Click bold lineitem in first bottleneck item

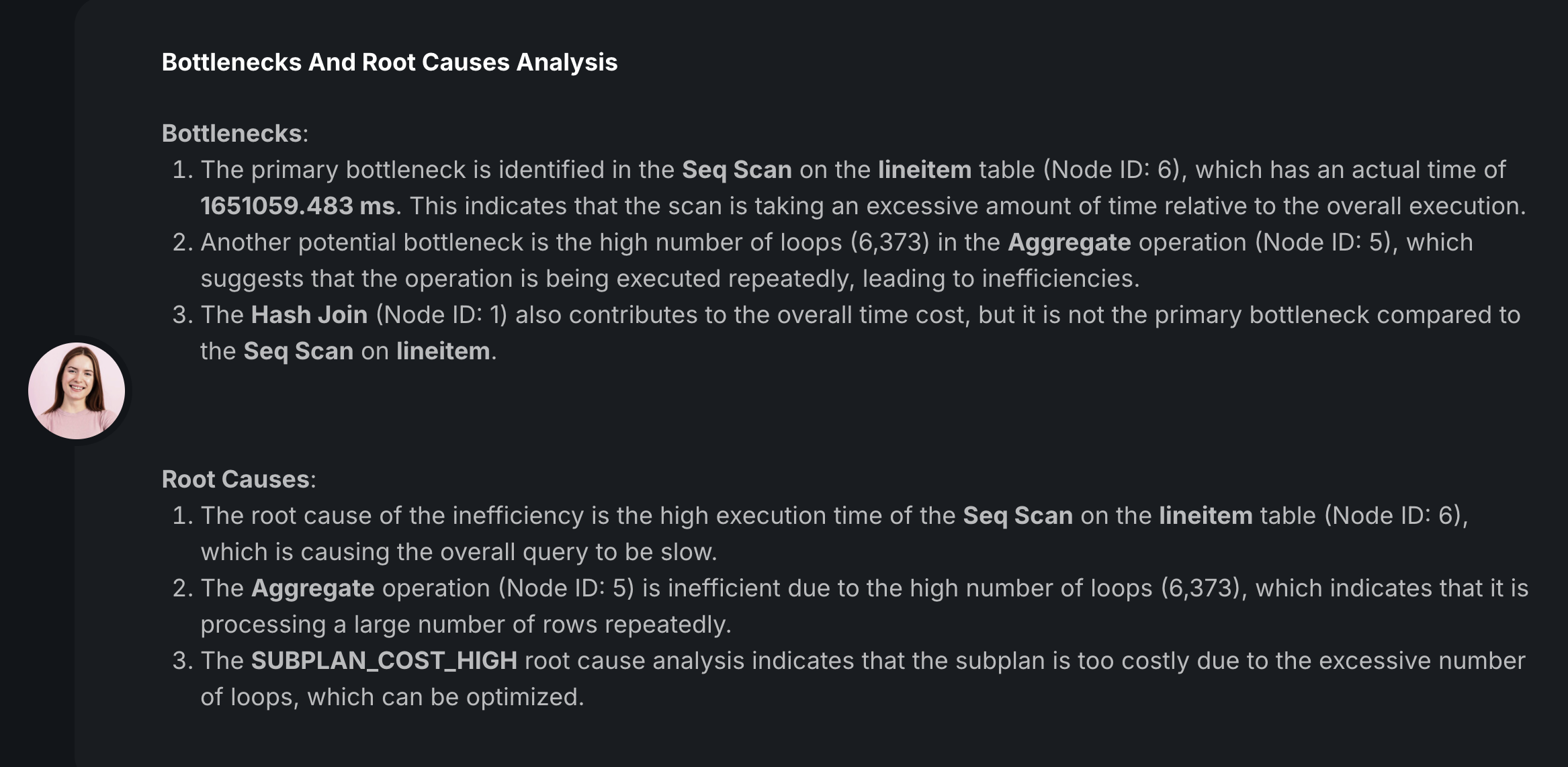924,169
